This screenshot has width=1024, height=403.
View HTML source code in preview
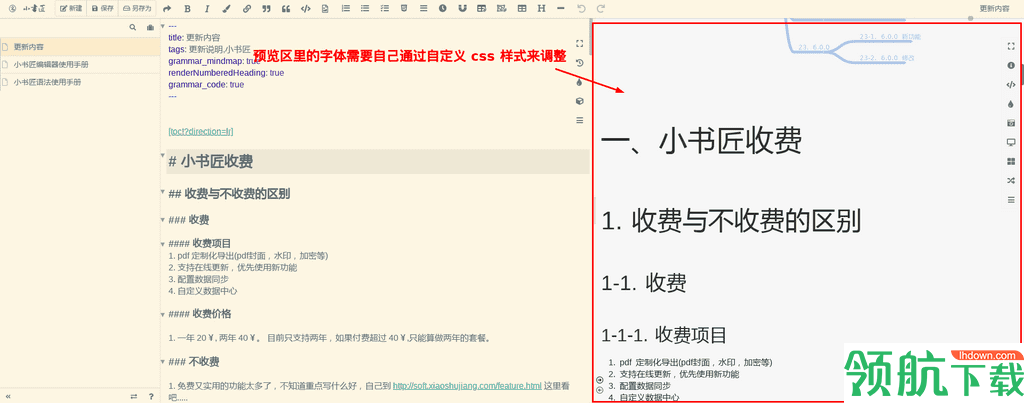(1011, 84)
